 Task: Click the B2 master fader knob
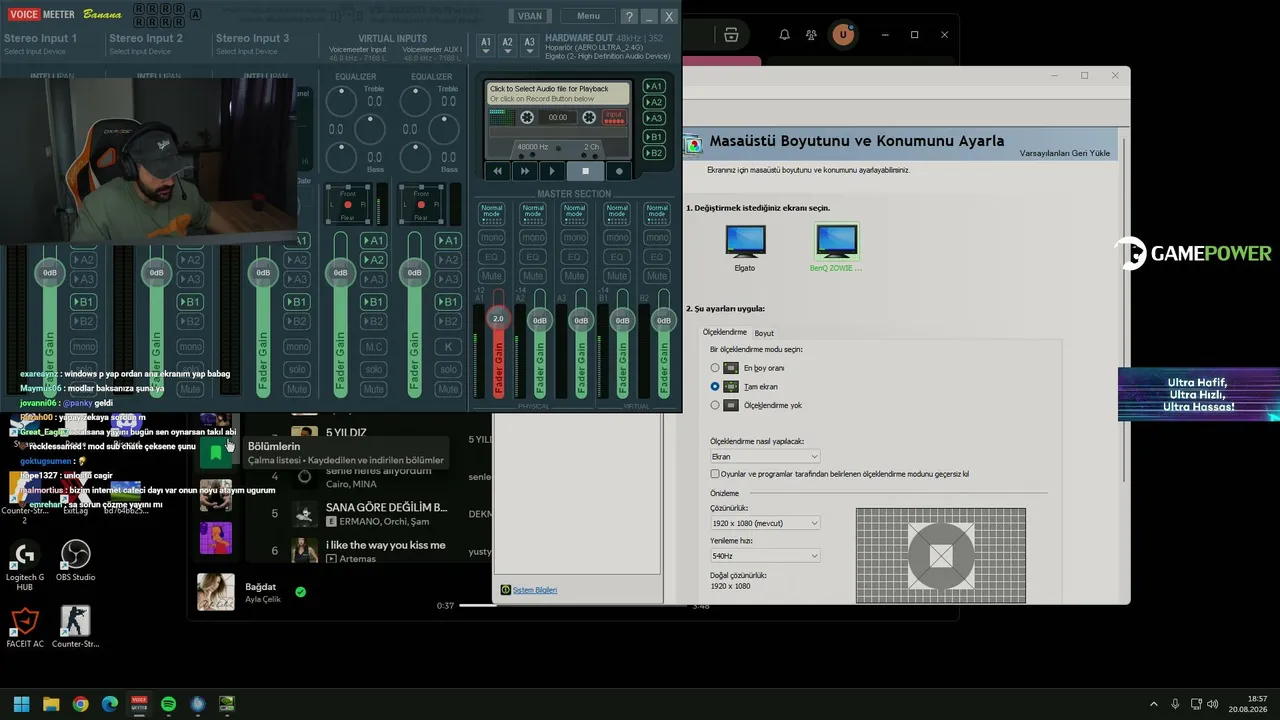(x=663, y=320)
